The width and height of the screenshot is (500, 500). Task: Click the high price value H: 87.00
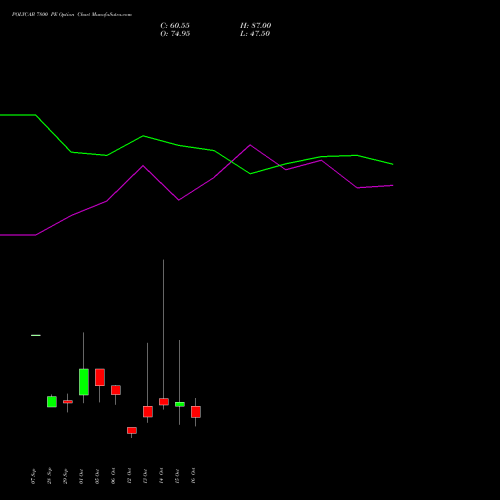point(255,26)
